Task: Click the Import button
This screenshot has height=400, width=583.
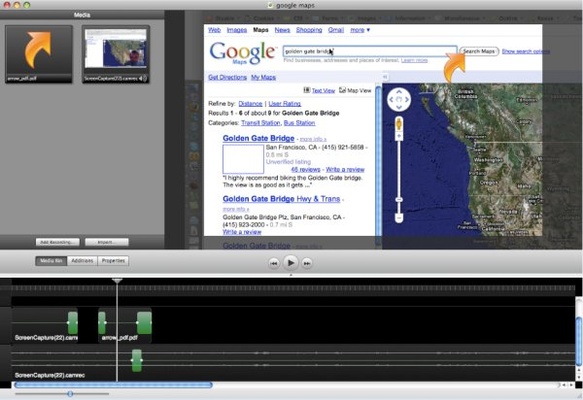Action: [x=107, y=242]
